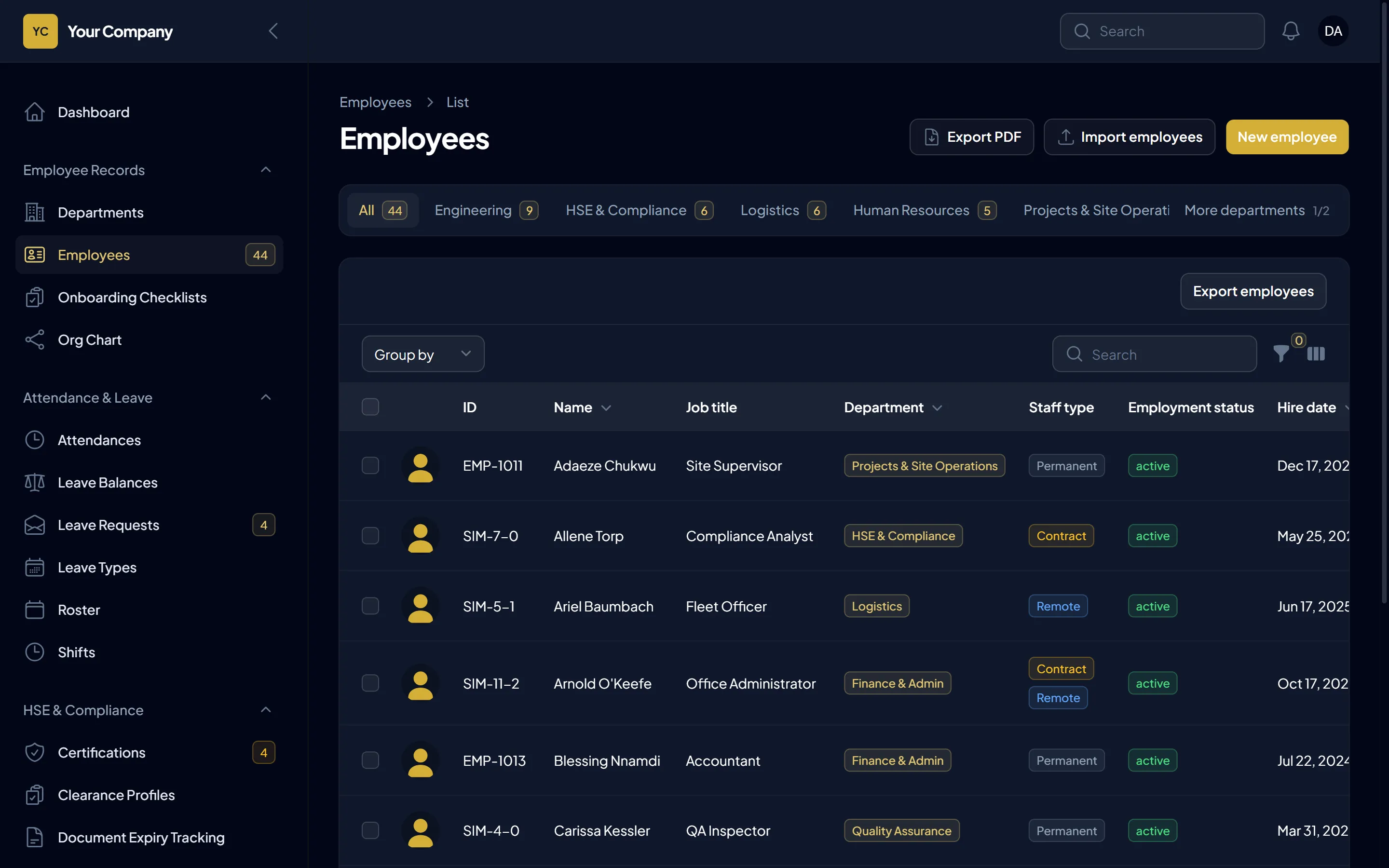Open Document Expiry Tracking
This screenshot has height=868, width=1389.
pos(149,837)
